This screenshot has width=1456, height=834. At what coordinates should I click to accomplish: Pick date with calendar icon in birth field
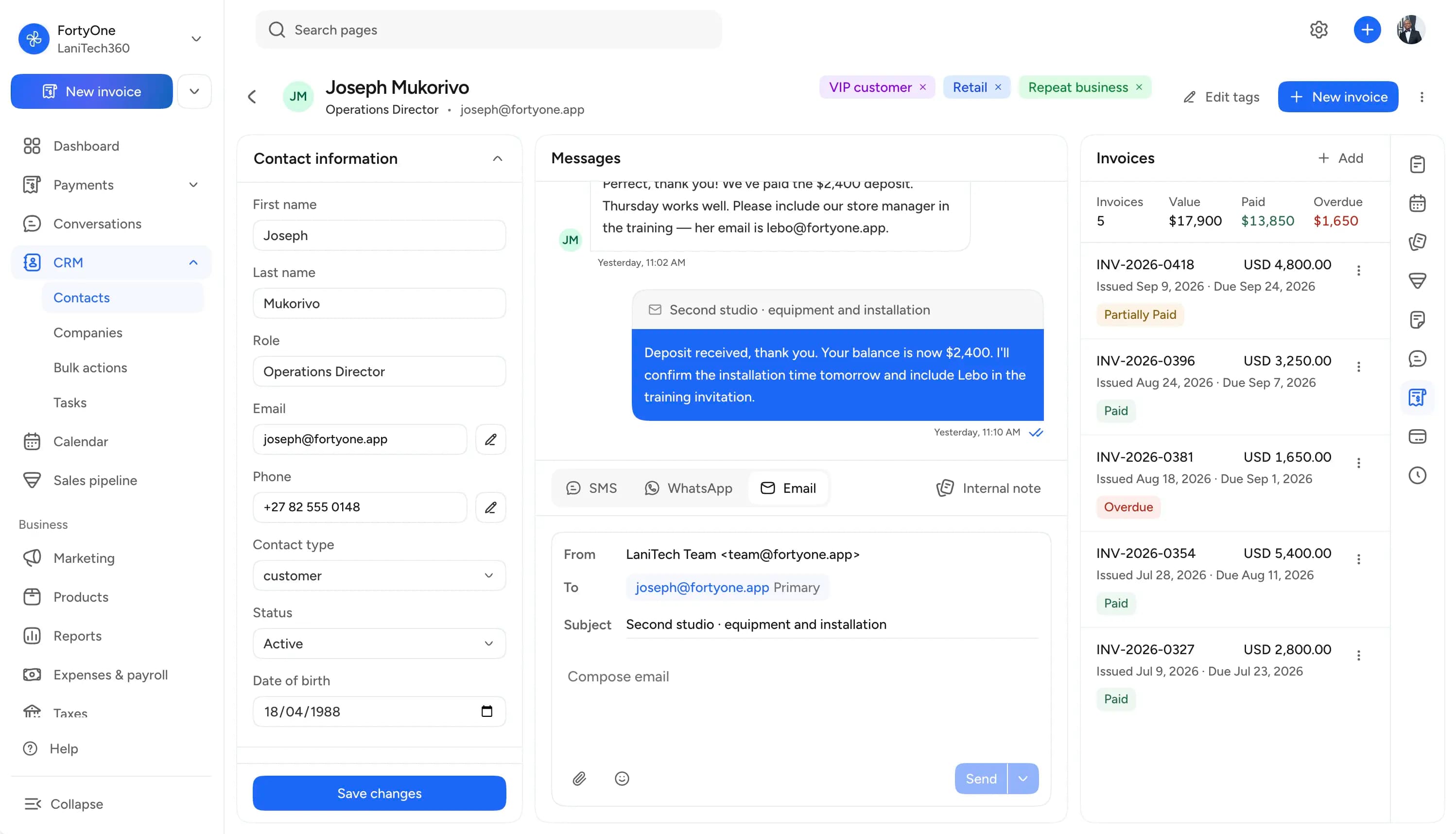[x=486, y=712]
